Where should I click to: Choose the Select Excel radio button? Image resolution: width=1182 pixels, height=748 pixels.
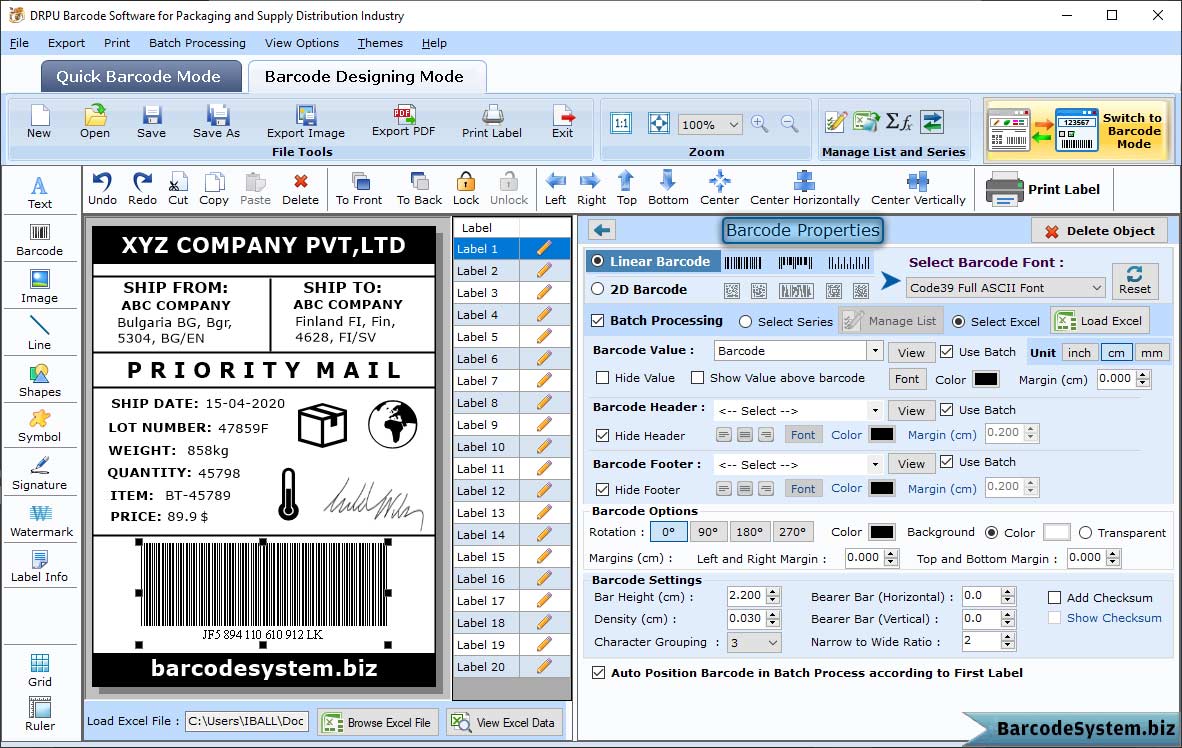coord(958,322)
